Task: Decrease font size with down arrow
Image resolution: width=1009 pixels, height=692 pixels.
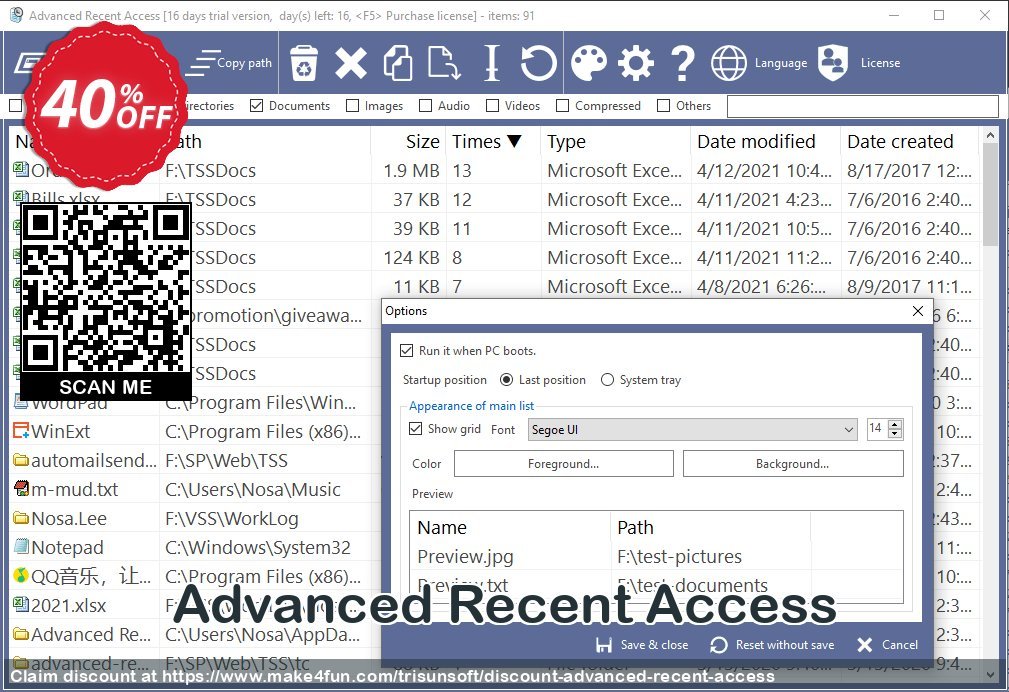Action: (x=894, y=435)
